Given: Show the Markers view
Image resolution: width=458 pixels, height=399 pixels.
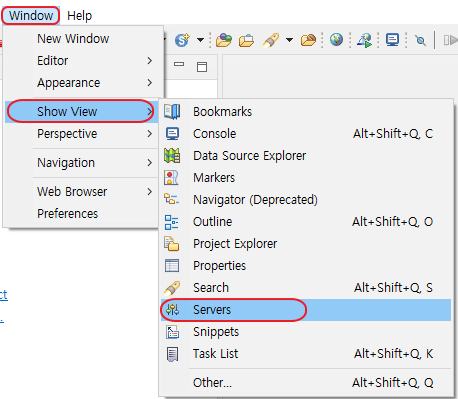Looking at the screenshot, I should [306, 178].
